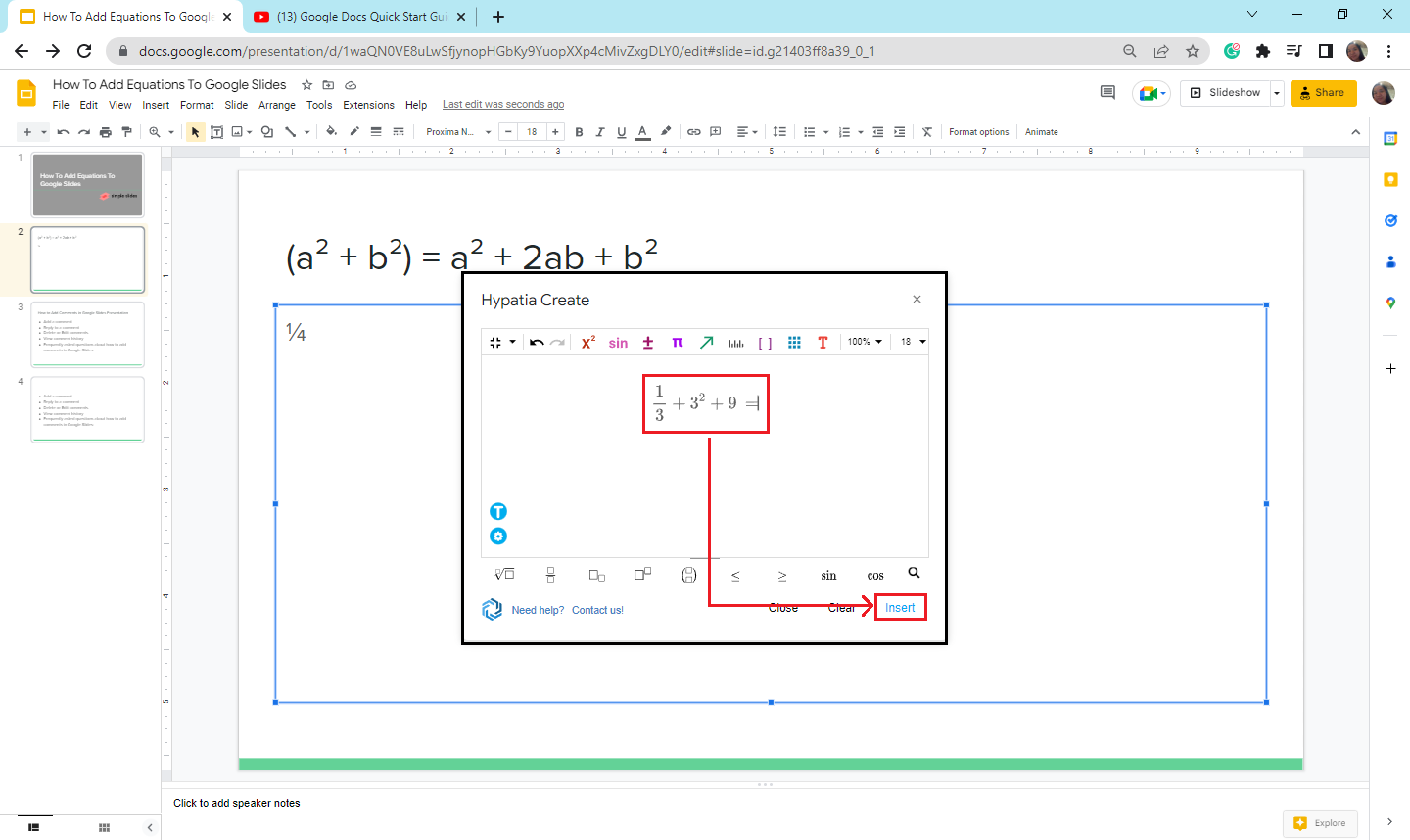Click the superscript x² icon

[x=587, y=343]
